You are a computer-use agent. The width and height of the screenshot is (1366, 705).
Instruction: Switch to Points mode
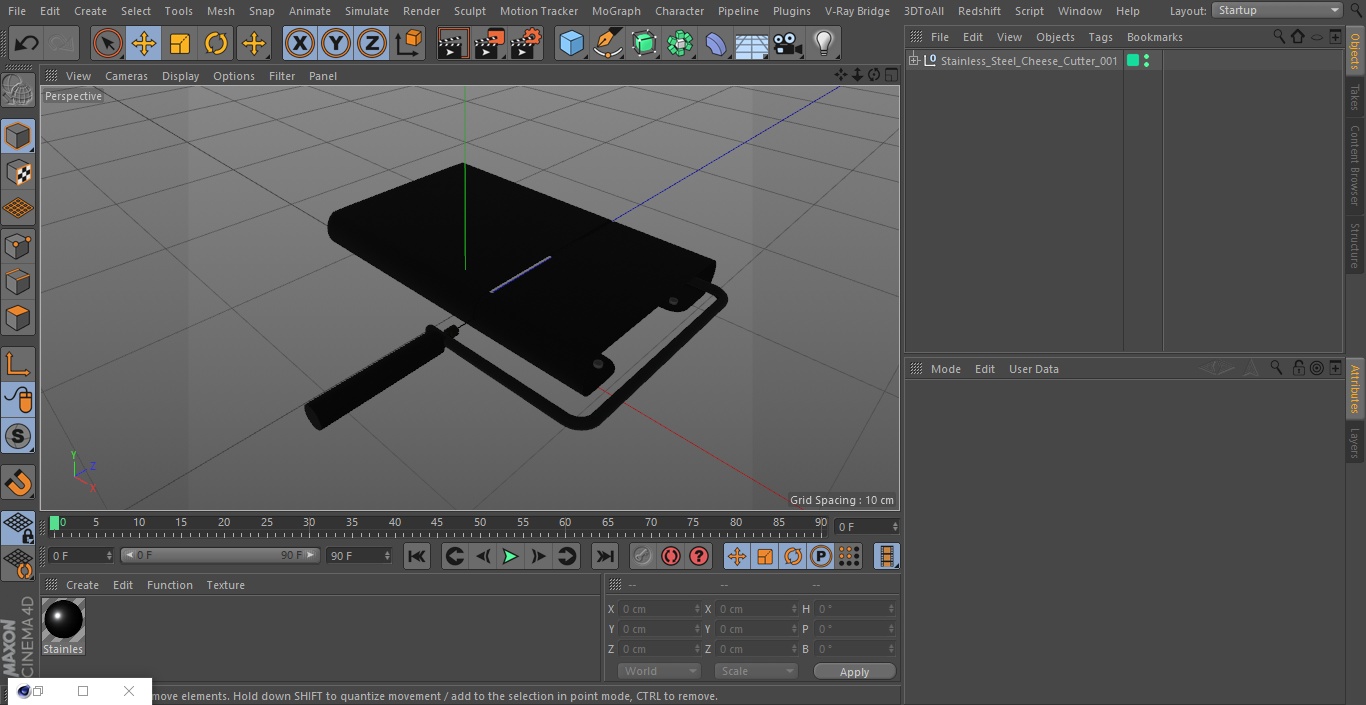pyautogui.click(x=18, y=246)
